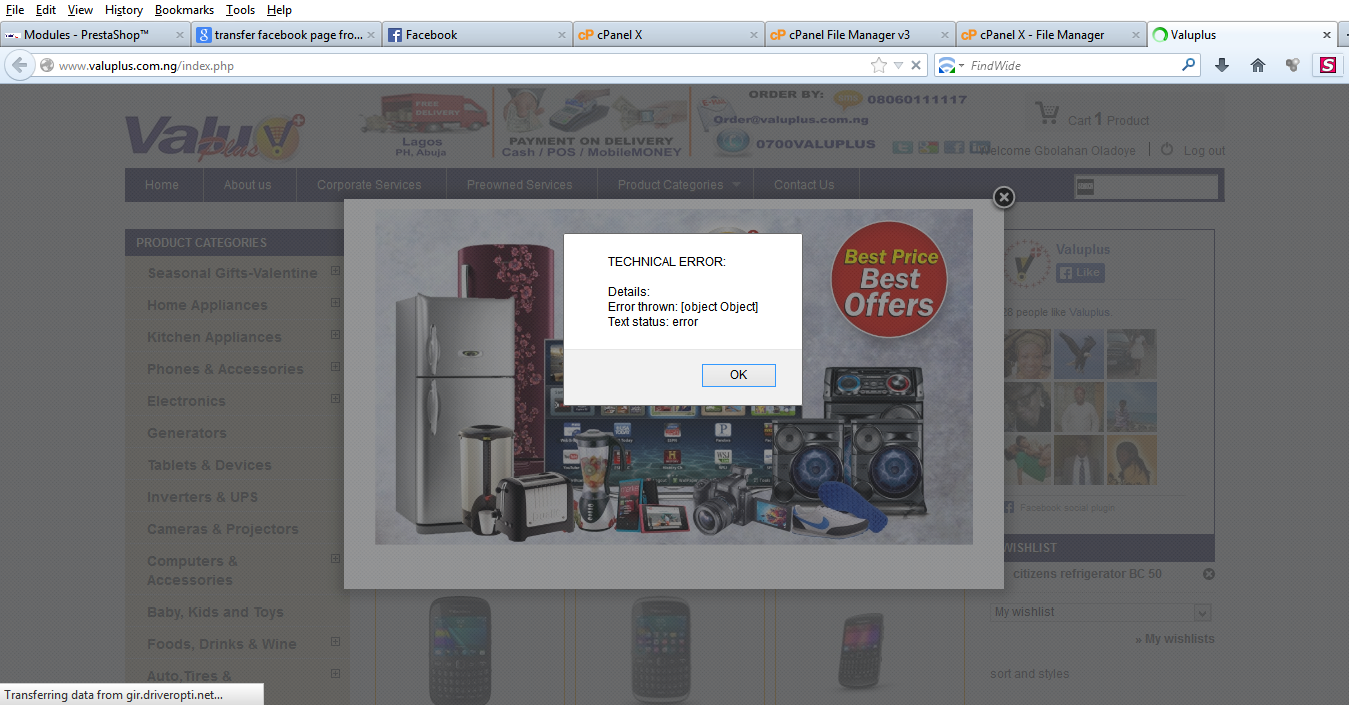Close the Facebook tab
The image size is (1349, 720).
pyautogui.click(x=562, y=35)
